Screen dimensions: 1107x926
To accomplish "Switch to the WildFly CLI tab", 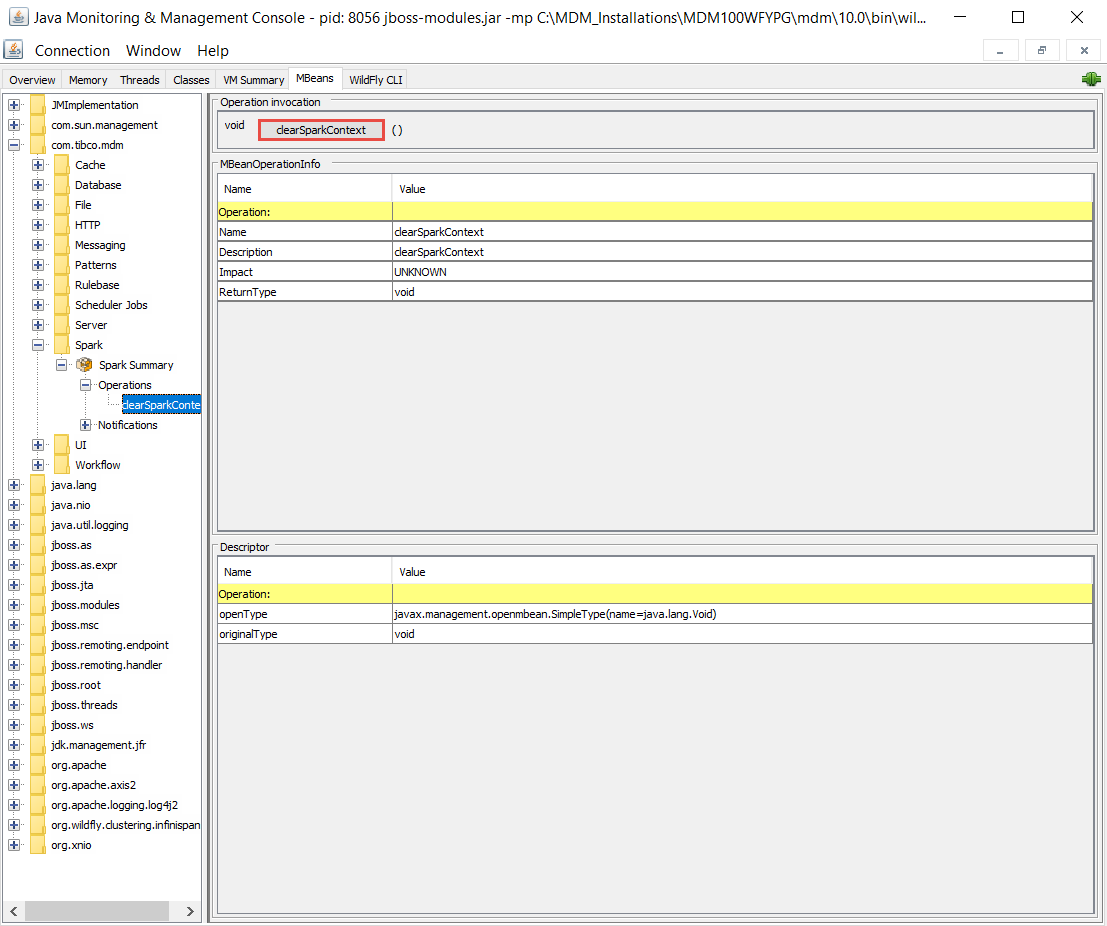I will (x=375, y=80).
